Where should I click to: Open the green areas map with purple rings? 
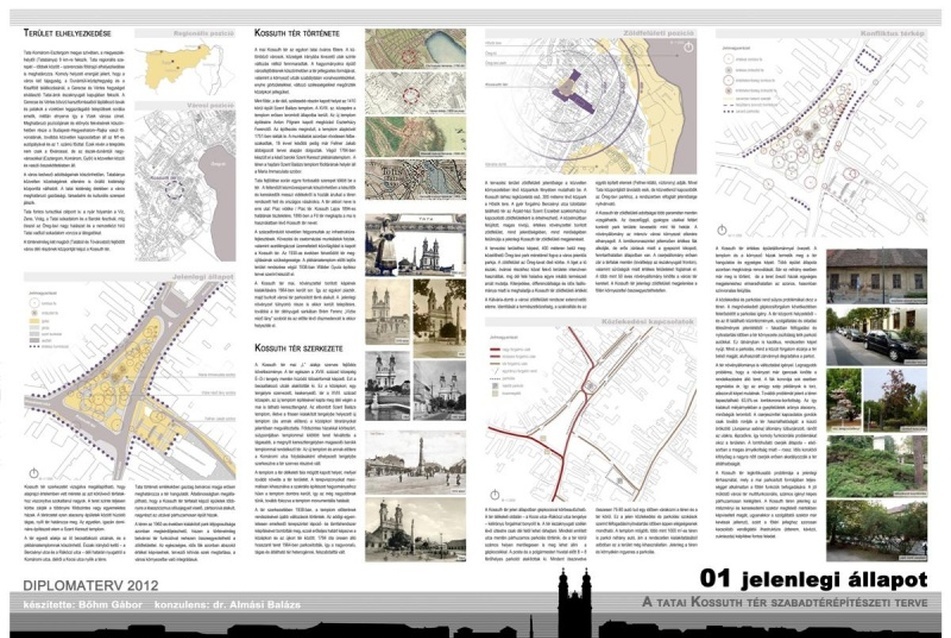pyautogui.click(x=591, y=107)
